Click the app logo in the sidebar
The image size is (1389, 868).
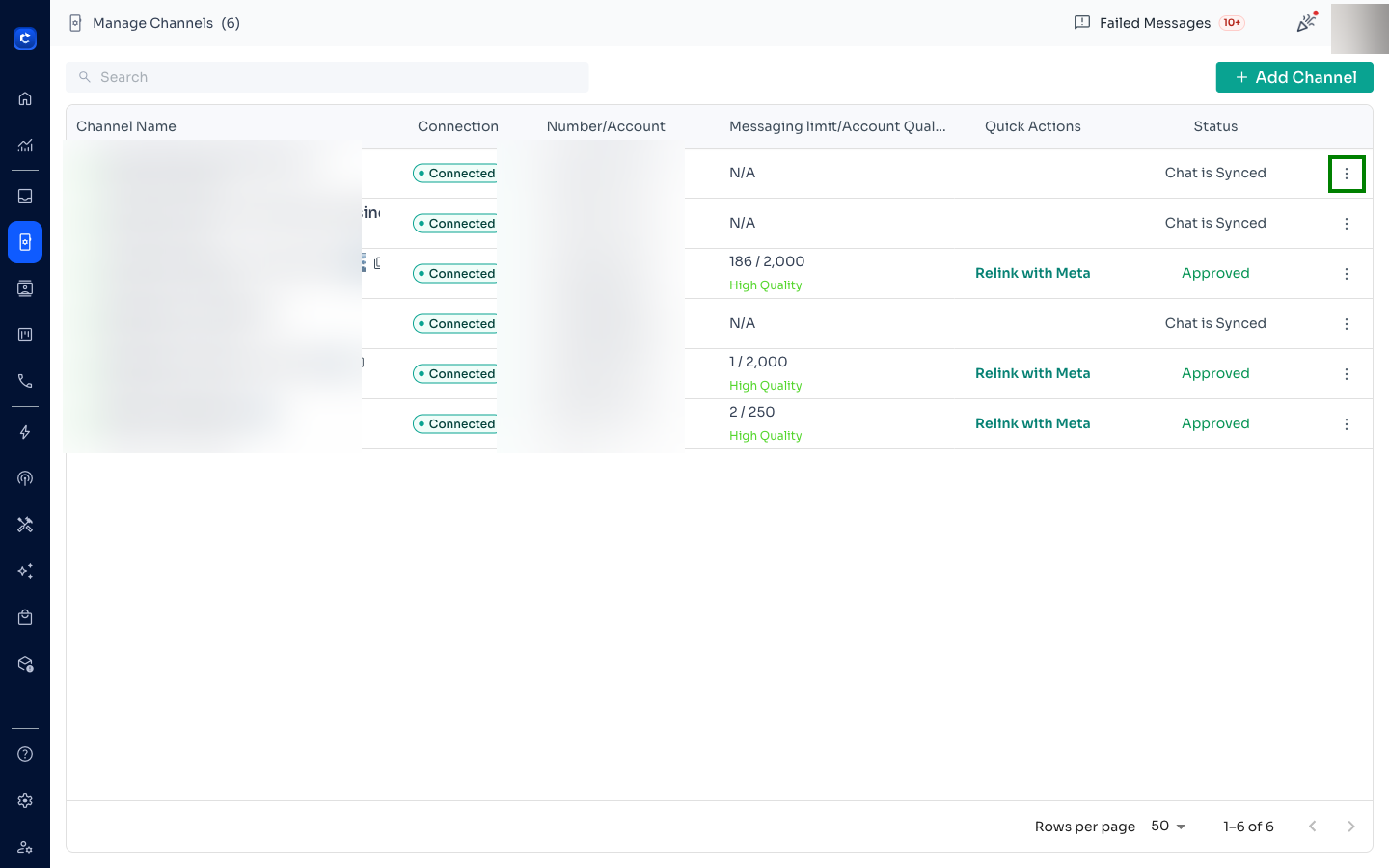(x=25, y=39)
